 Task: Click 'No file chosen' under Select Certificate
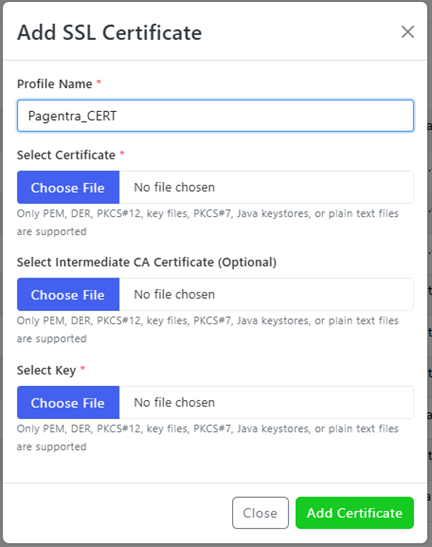(x=174, y=187)
